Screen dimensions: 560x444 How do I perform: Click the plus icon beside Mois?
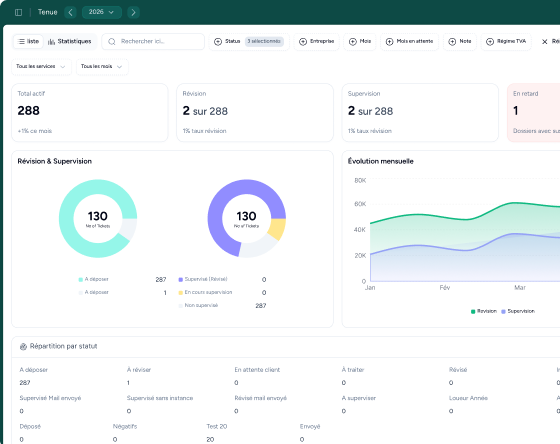tap(352, 42)
